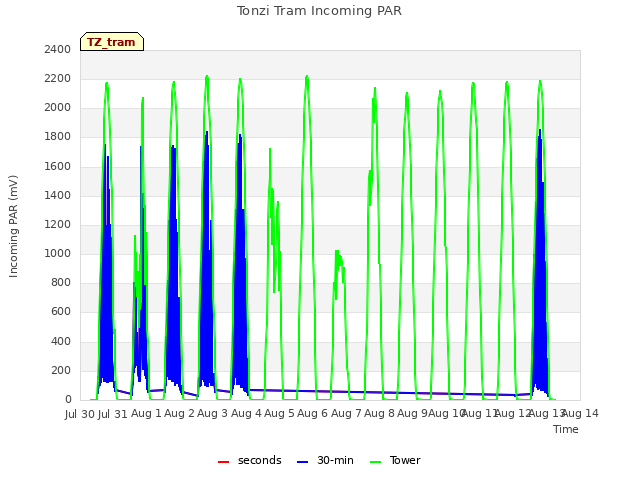Click the green Tower peak on Aug 5
The width and height of the screenshot is (640, 480).
point(307,77)
